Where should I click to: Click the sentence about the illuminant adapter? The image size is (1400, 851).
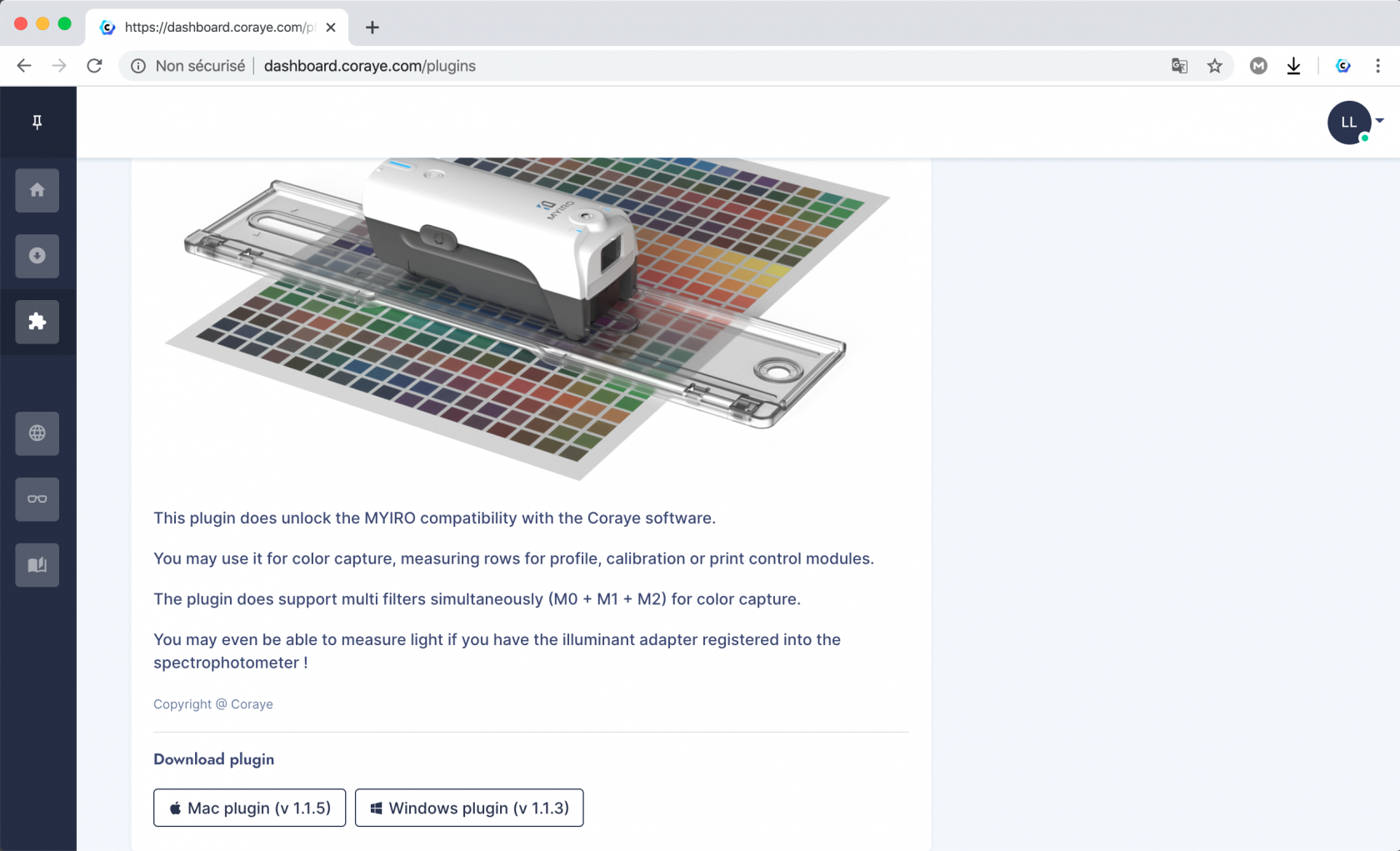pos(497,651)
